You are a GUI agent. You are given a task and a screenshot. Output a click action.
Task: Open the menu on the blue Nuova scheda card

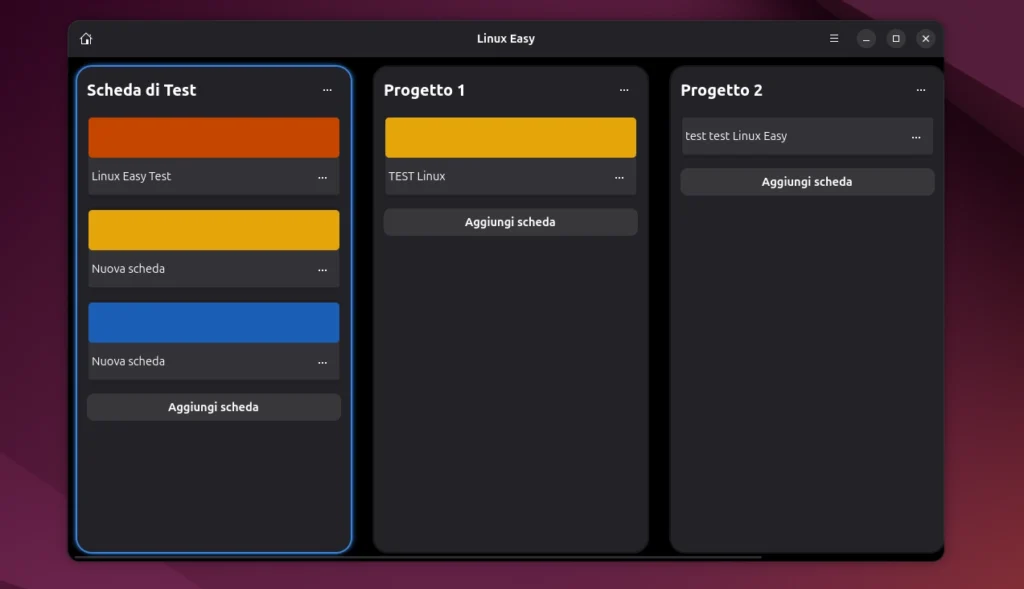tap(322, 361)
